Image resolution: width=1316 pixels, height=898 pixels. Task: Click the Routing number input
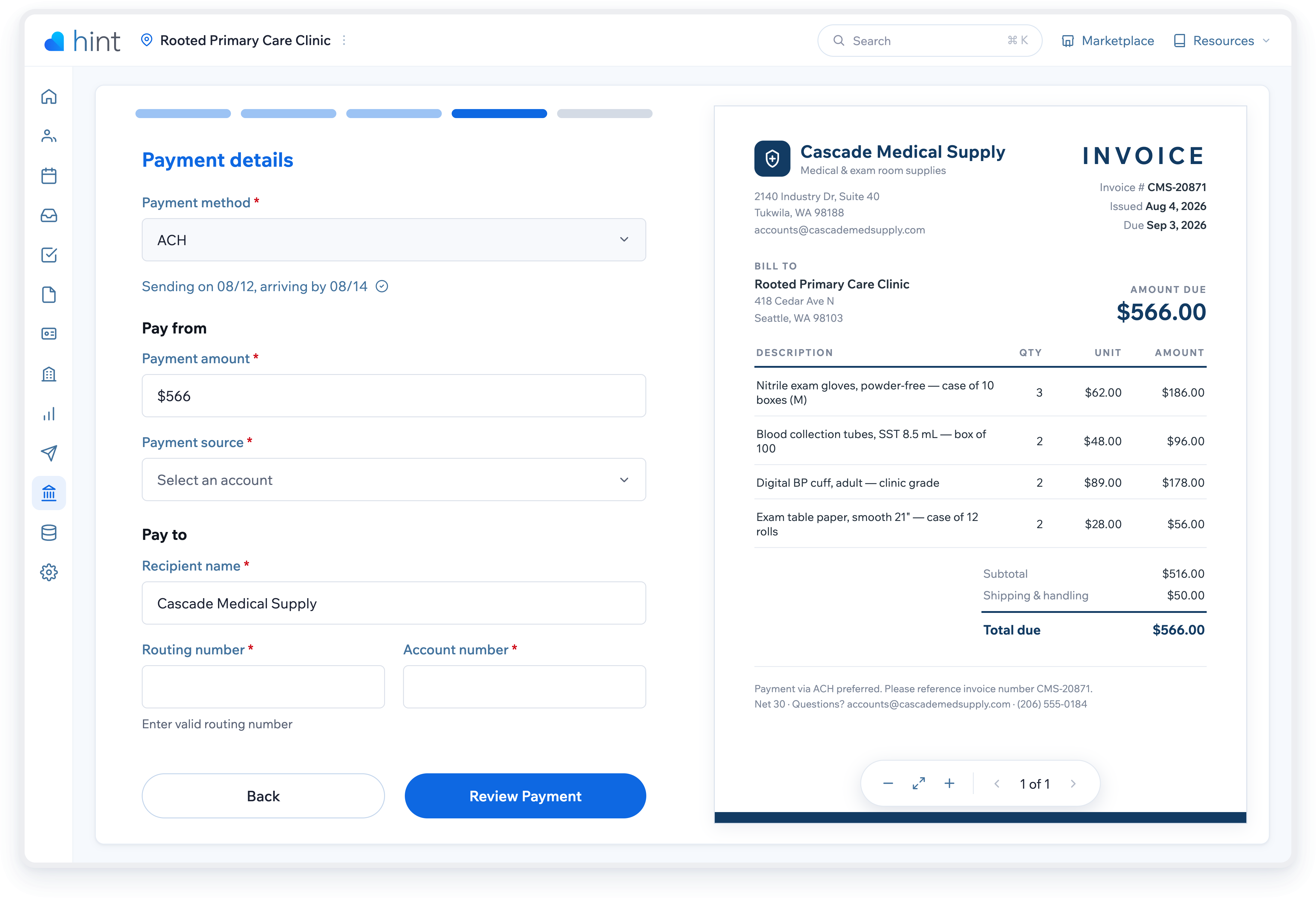263,687
